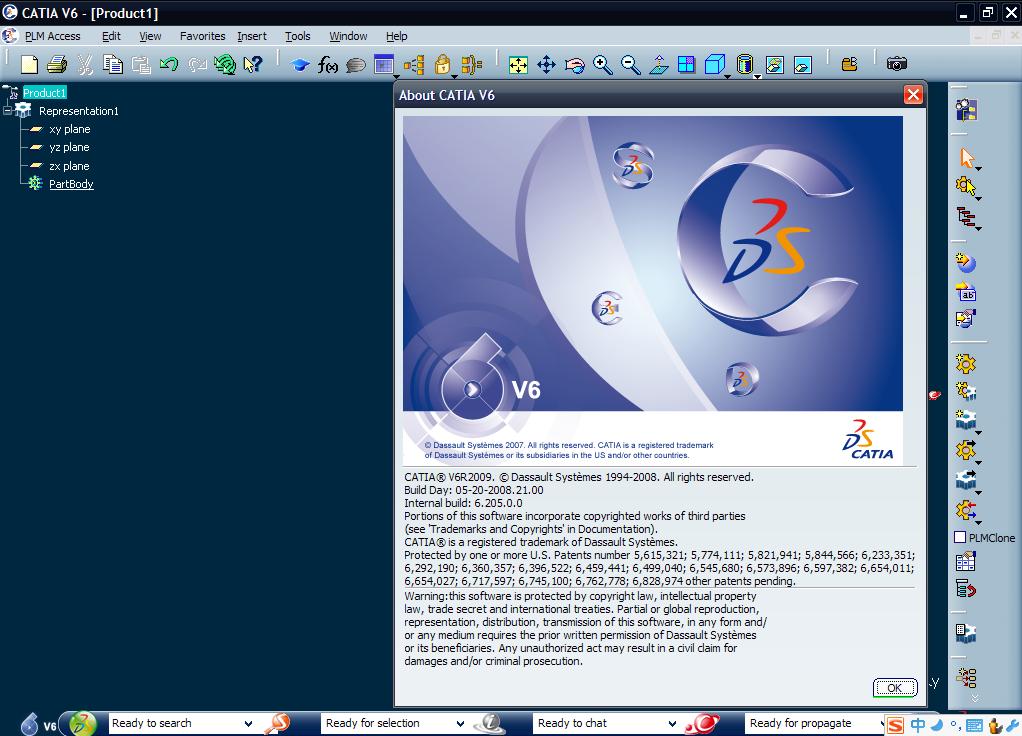Click the Chinese input mode tray icon
The width and height of the screenshot is (1022, 736).
[x=918, y=725]
